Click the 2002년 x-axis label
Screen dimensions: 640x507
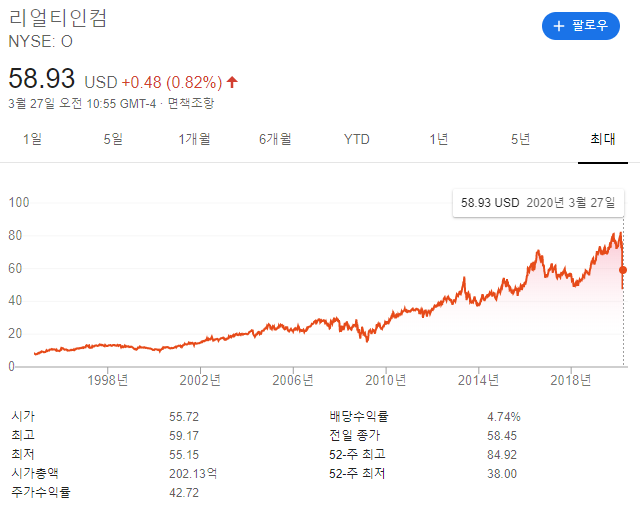click(x=200, y=380)
